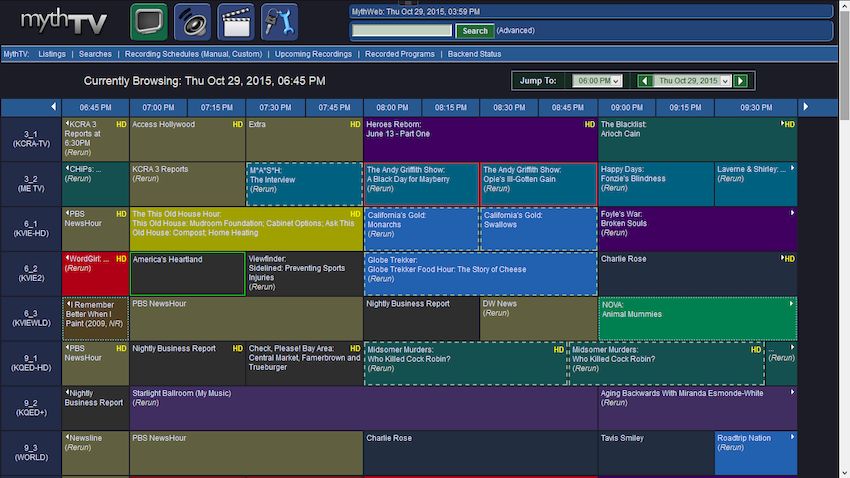Screen dimensions: 850x478
Task: Open Heroes Reborn: June 13 - Part One
Action: (x=480, y=139)
